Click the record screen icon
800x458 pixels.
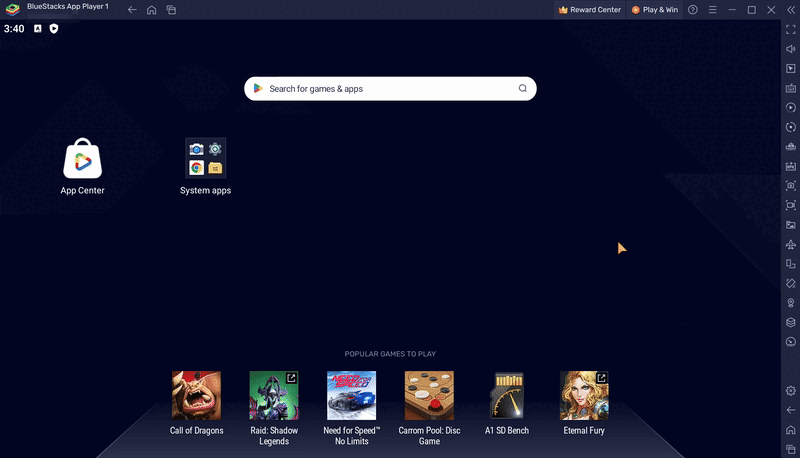click(x=791, y=205)
